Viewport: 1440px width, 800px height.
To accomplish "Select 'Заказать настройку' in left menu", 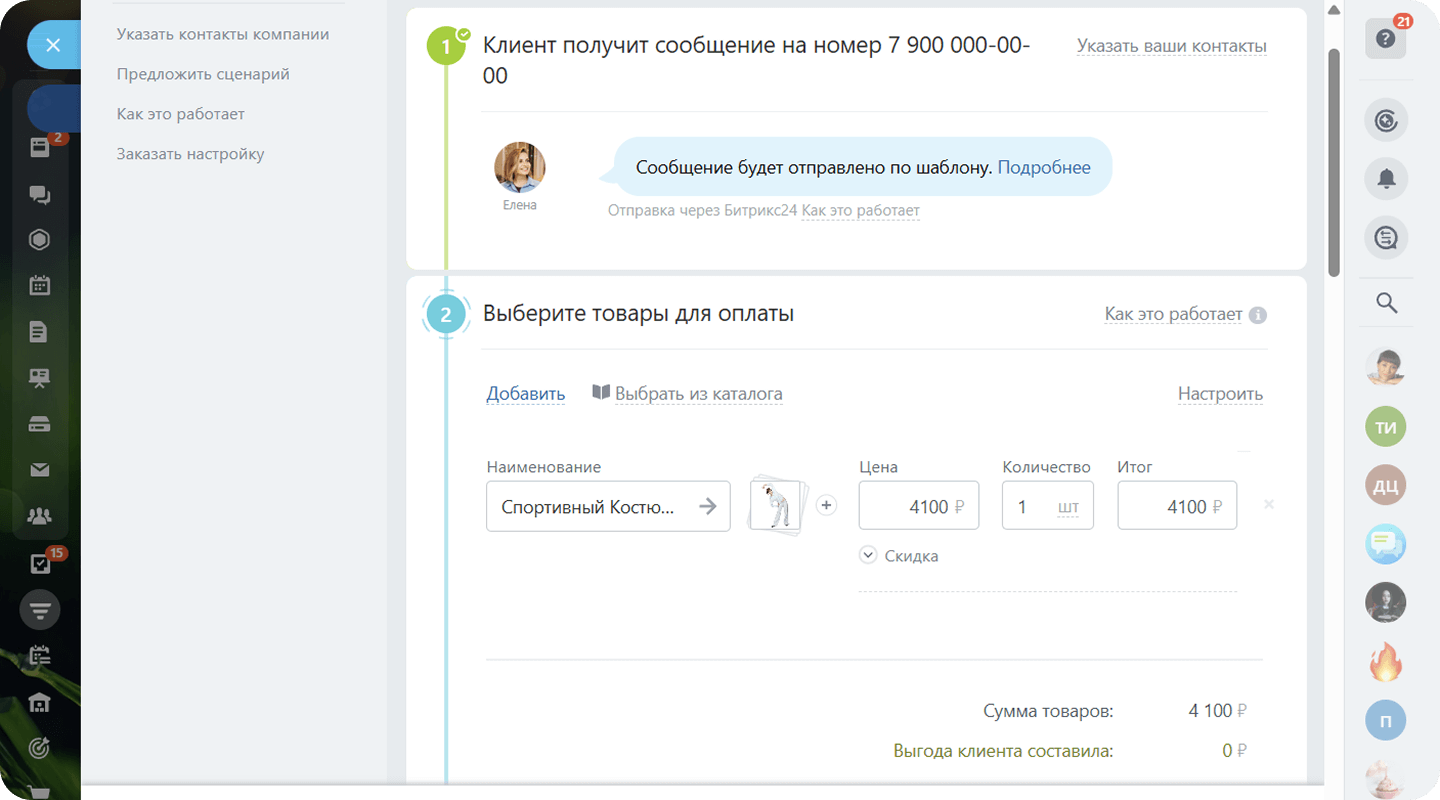I will (190, 154).
